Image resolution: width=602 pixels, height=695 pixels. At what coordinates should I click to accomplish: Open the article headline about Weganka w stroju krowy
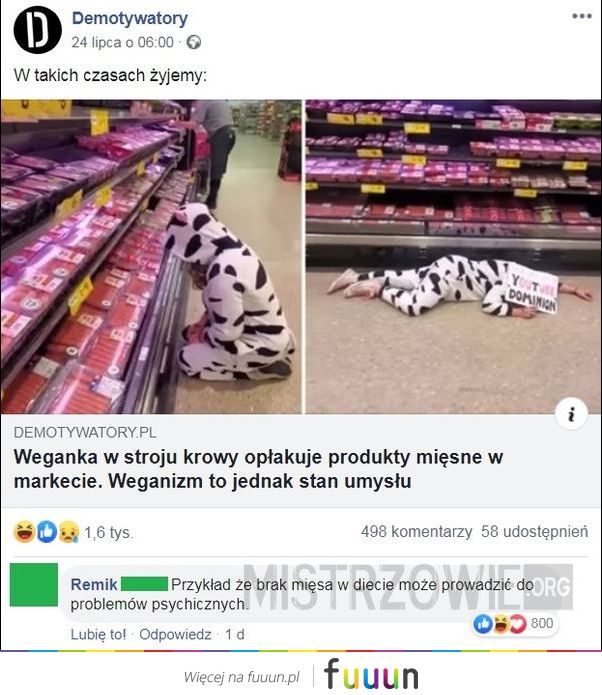coord(258,469)
